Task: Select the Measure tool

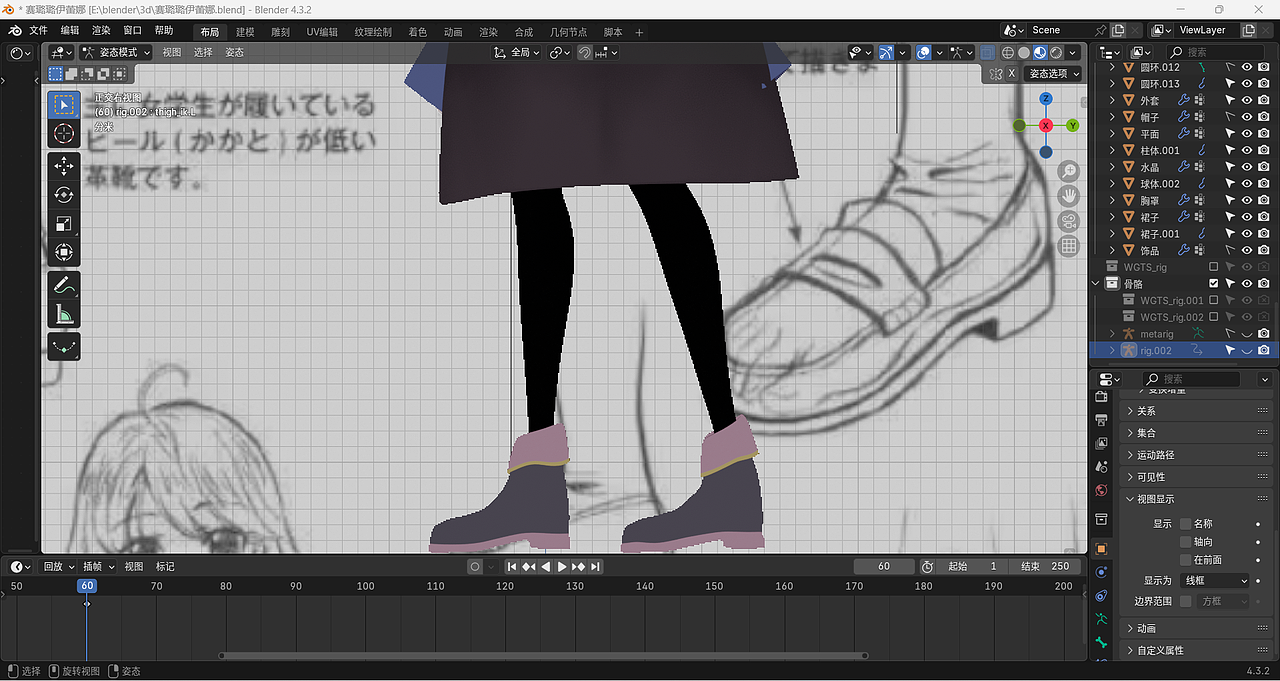Action: 64,315
